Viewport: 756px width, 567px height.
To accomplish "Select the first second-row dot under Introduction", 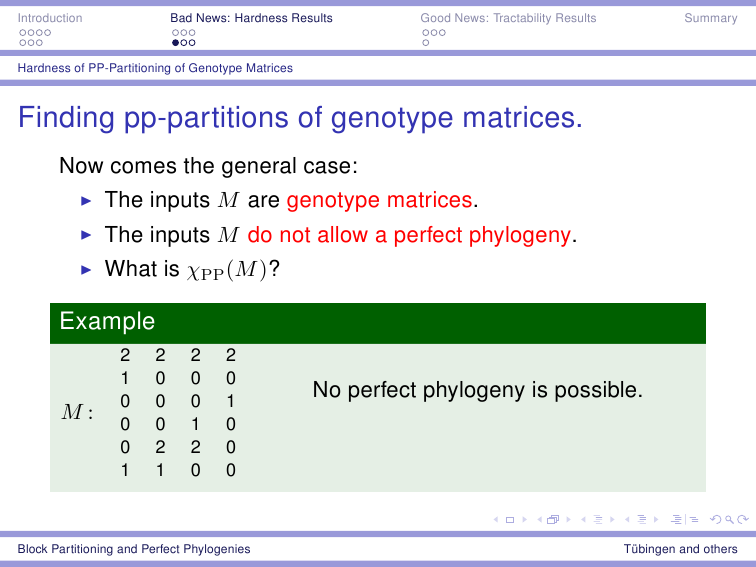I will pos(23,43).
